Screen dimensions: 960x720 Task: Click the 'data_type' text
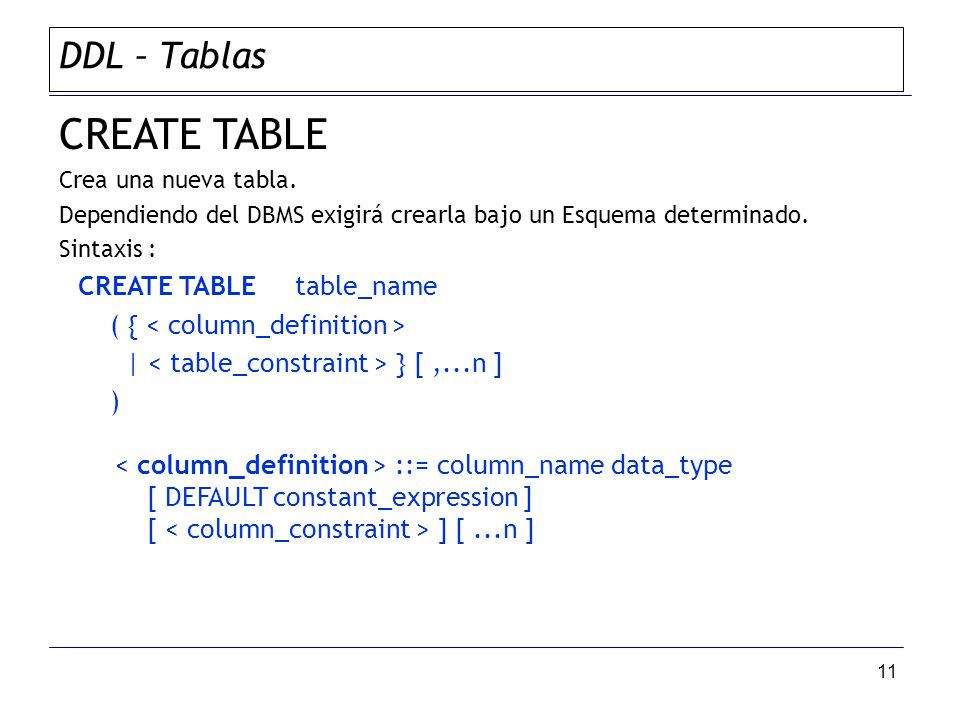672,465
